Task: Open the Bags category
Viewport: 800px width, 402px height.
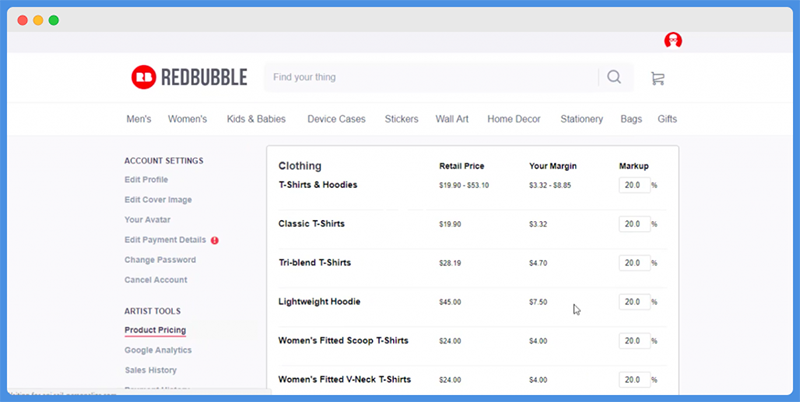Action: click(631, 119)
